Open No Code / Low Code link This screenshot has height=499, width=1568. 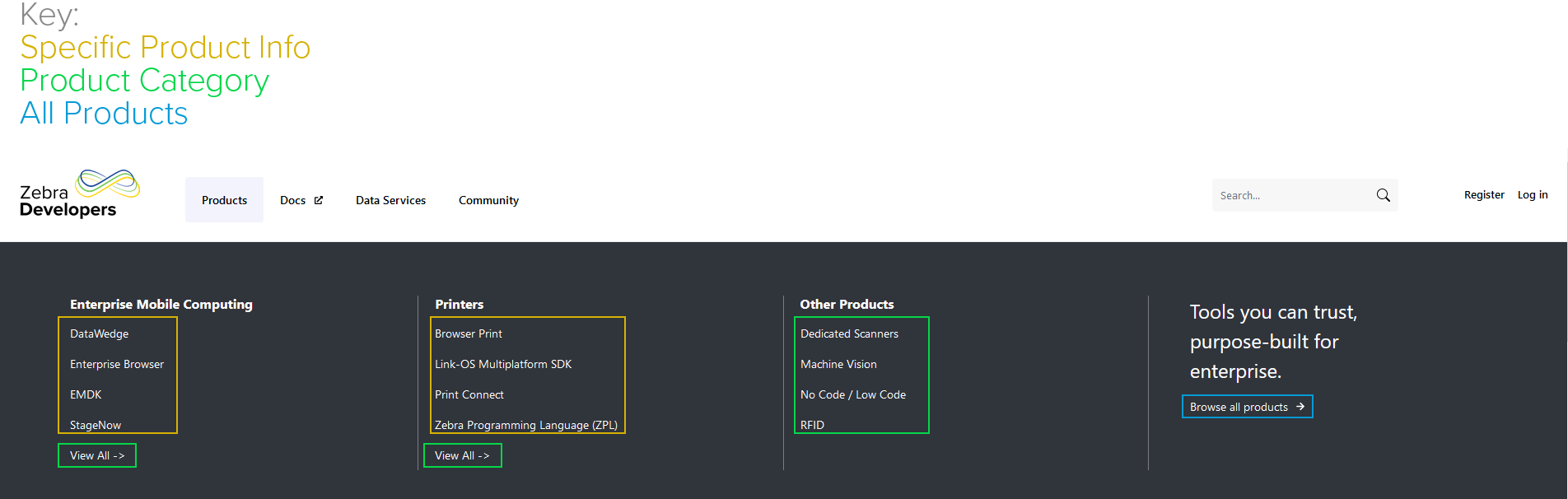853,394
